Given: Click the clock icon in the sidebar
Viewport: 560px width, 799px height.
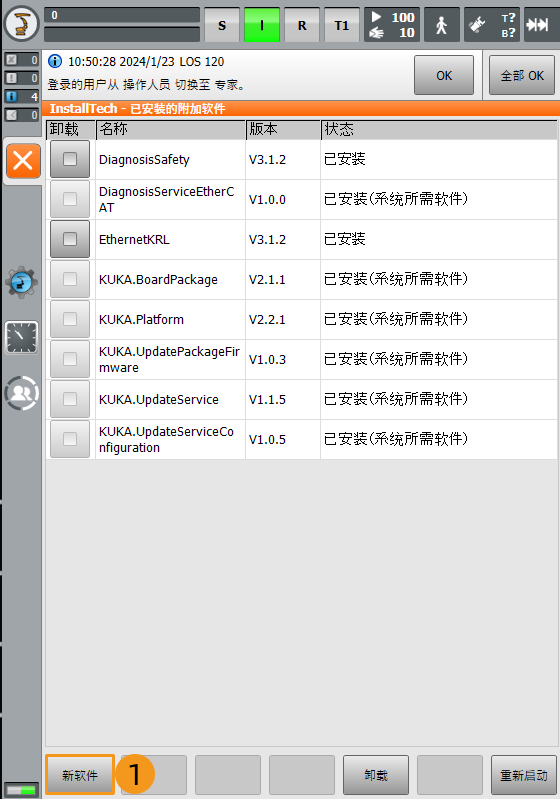Looking at the screenshot, I should [21, 337].
